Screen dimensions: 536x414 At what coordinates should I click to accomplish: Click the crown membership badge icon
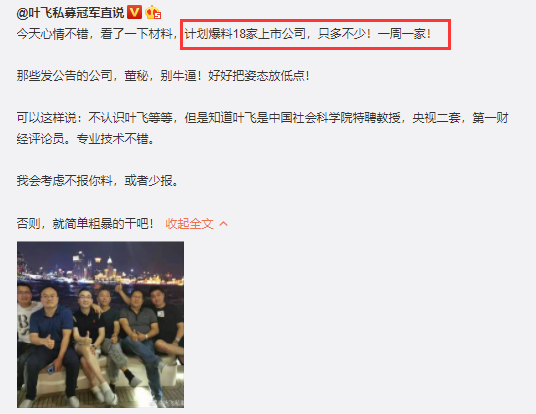click(153, 13)
